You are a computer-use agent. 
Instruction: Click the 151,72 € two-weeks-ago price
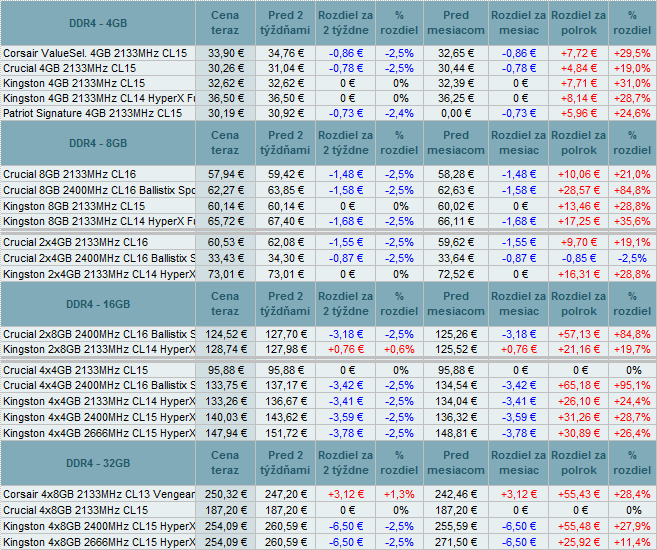tap(286, 433)
